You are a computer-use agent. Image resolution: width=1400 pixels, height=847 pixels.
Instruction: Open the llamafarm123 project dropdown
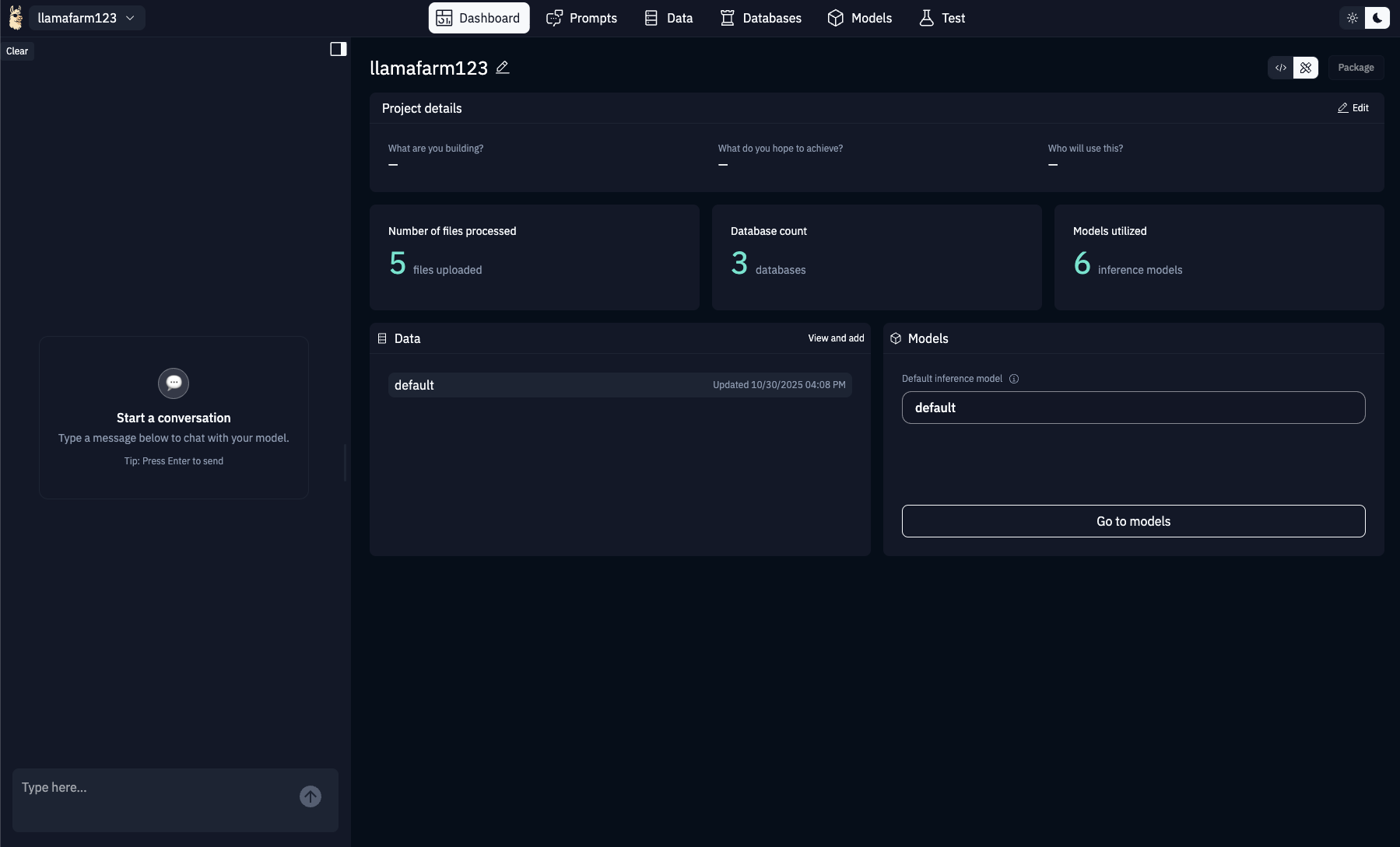[x=86, y=17]
